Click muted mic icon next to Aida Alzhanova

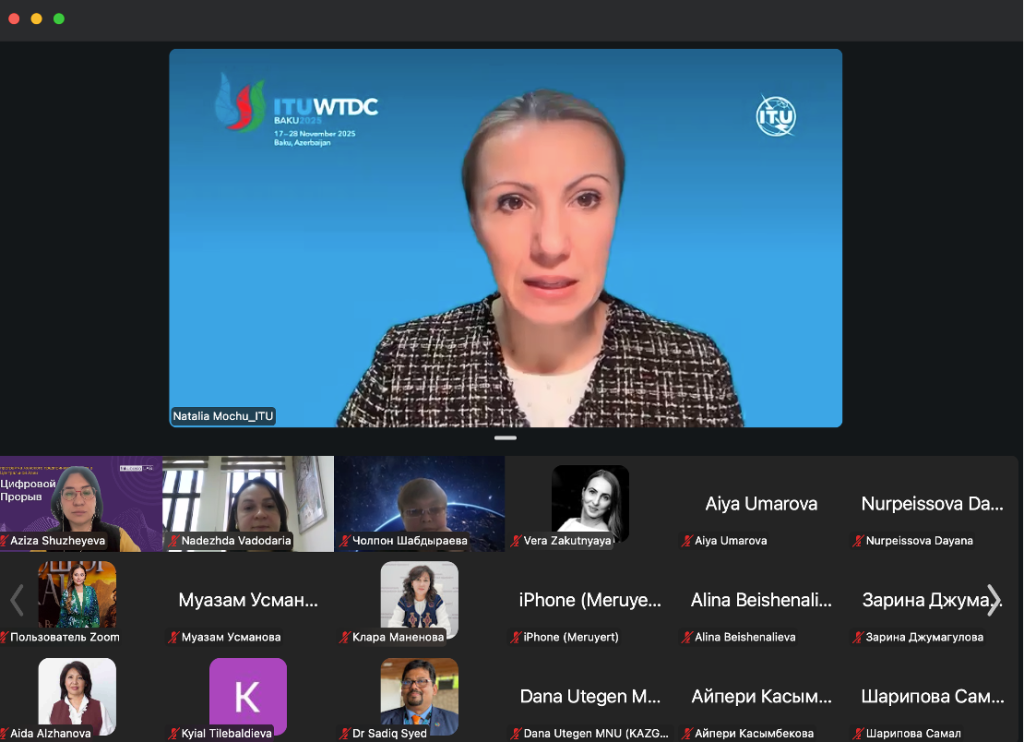pos(4,734)
